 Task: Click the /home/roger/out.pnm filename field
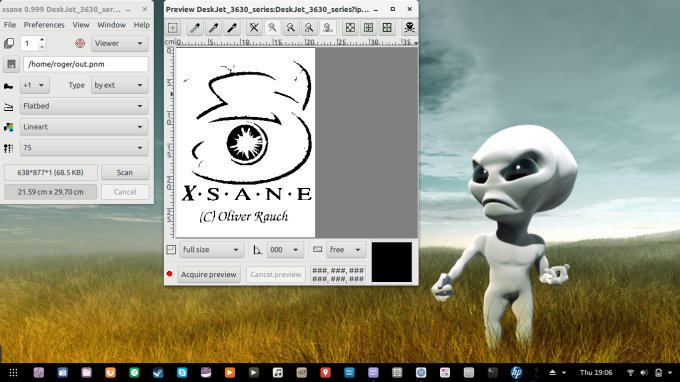[x=86, y=64]
